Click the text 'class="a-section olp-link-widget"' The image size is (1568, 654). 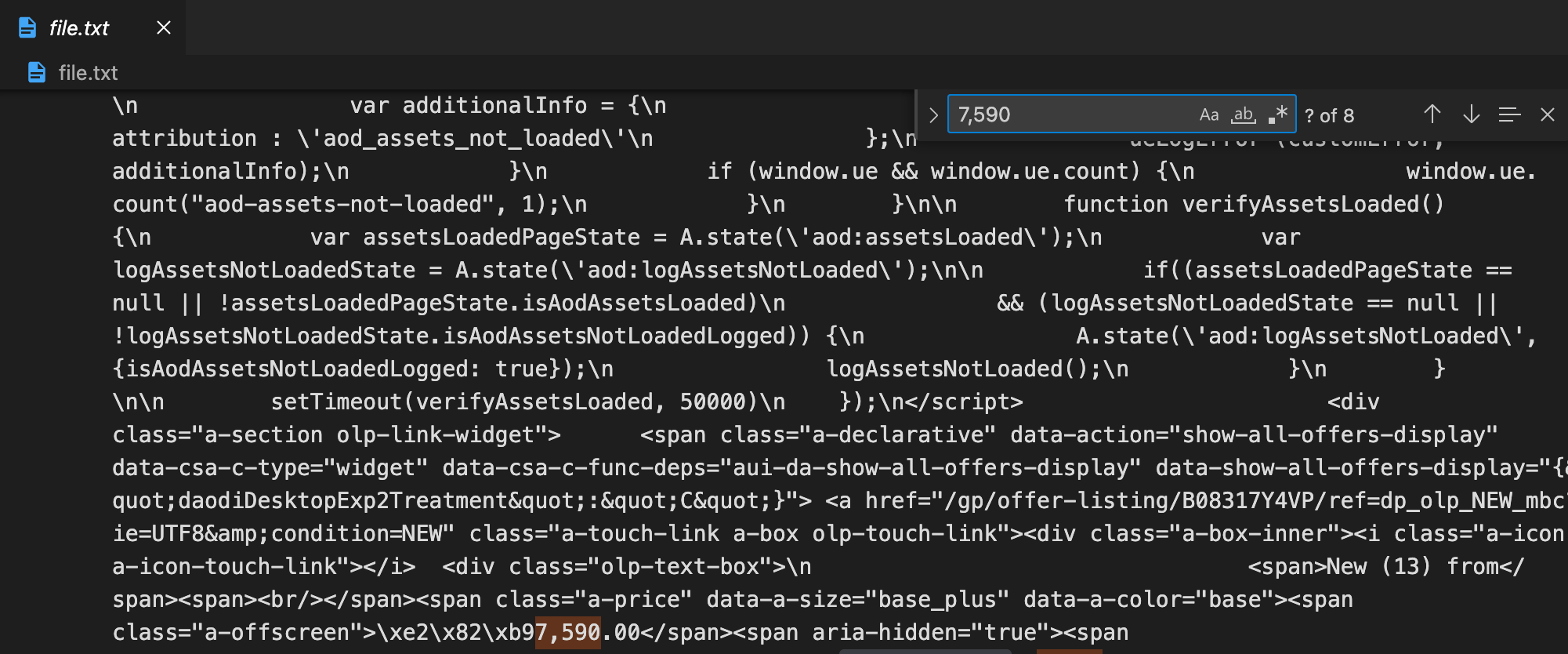[330, 434]
